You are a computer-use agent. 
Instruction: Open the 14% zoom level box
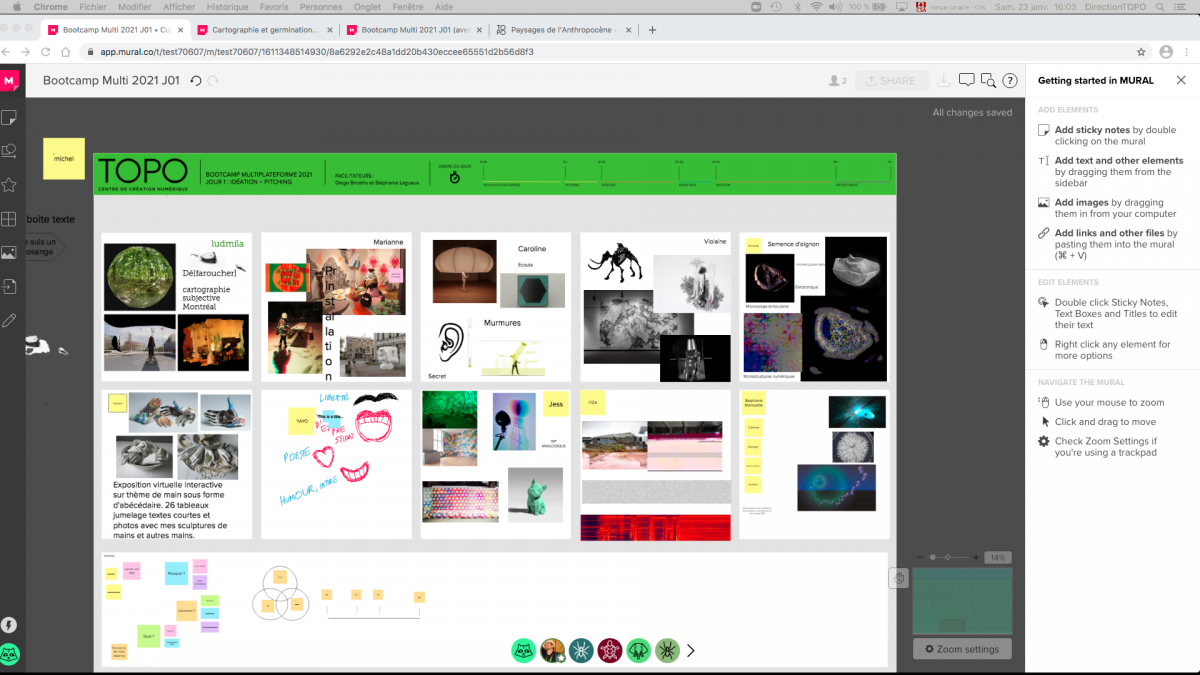point(998,557)
